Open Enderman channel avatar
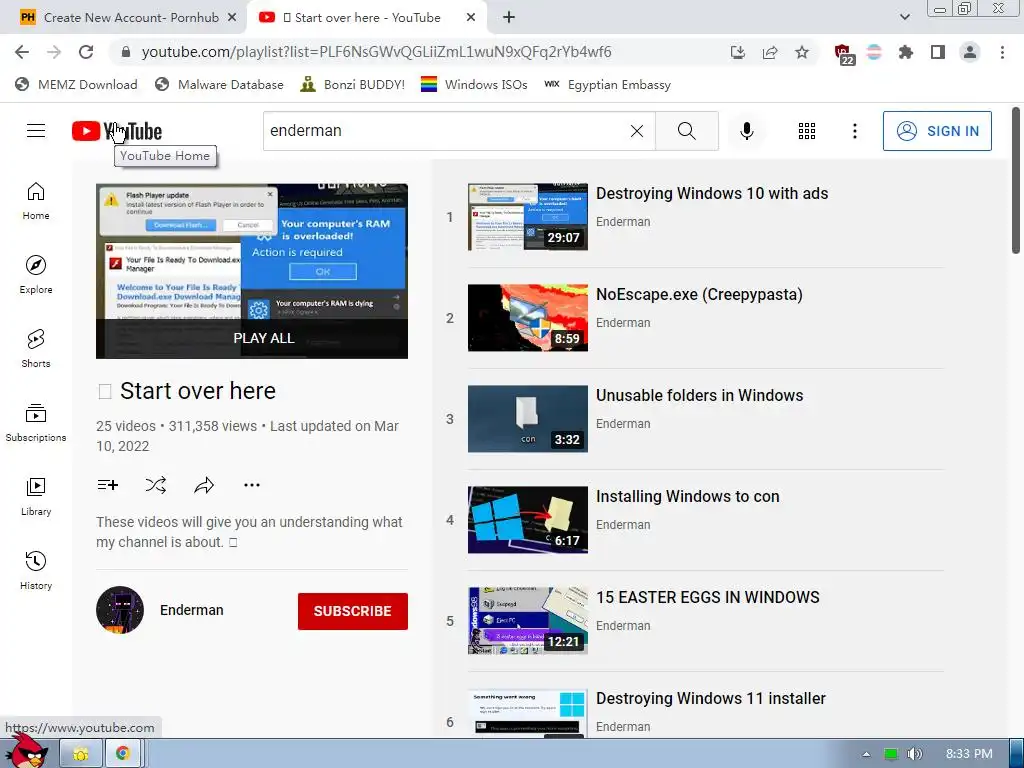The image size is (1024, 768). click(120, 610)
